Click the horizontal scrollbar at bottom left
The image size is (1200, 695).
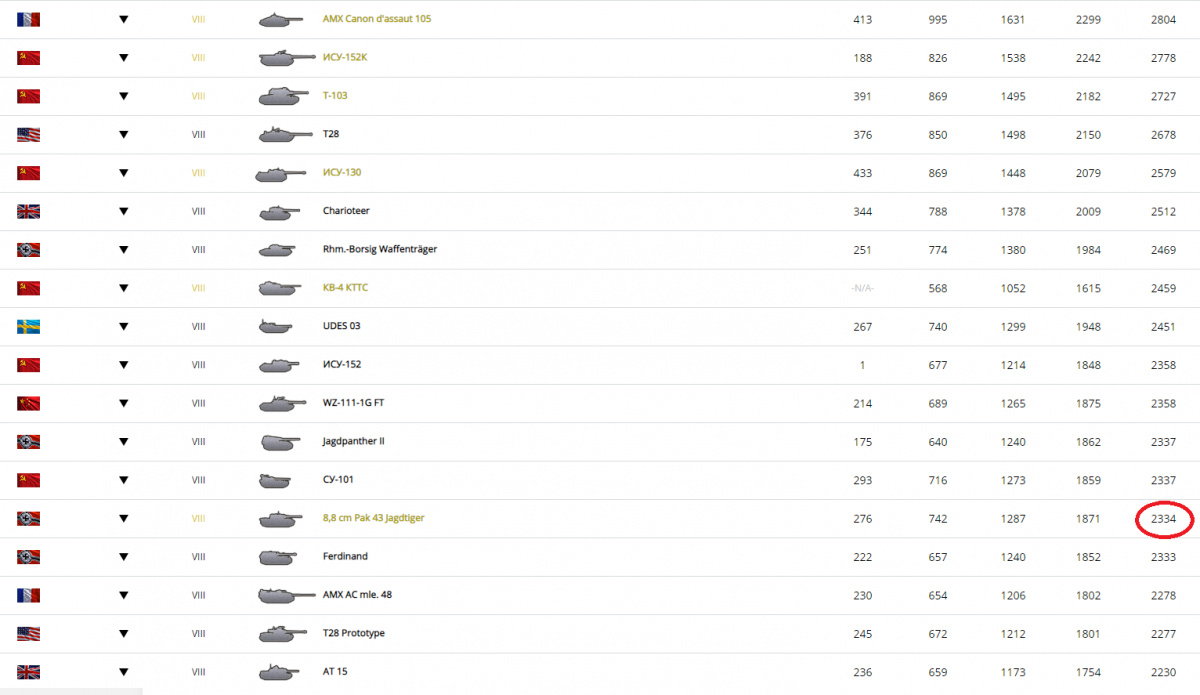(70, 691)
